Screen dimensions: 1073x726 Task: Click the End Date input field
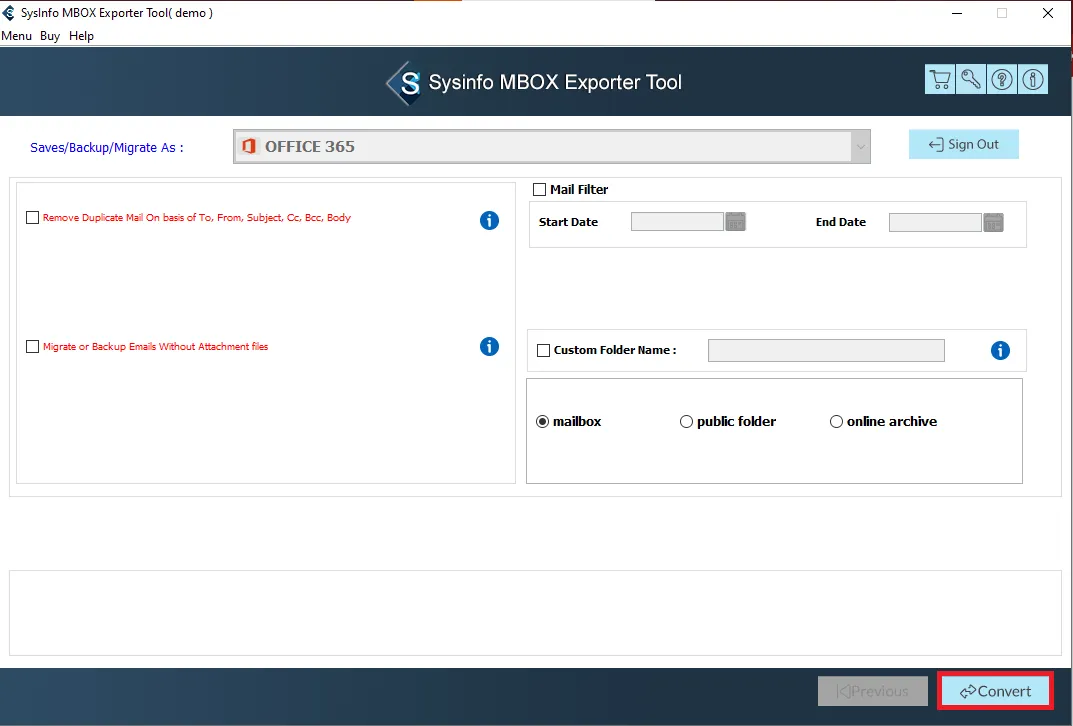coord(935,222)
